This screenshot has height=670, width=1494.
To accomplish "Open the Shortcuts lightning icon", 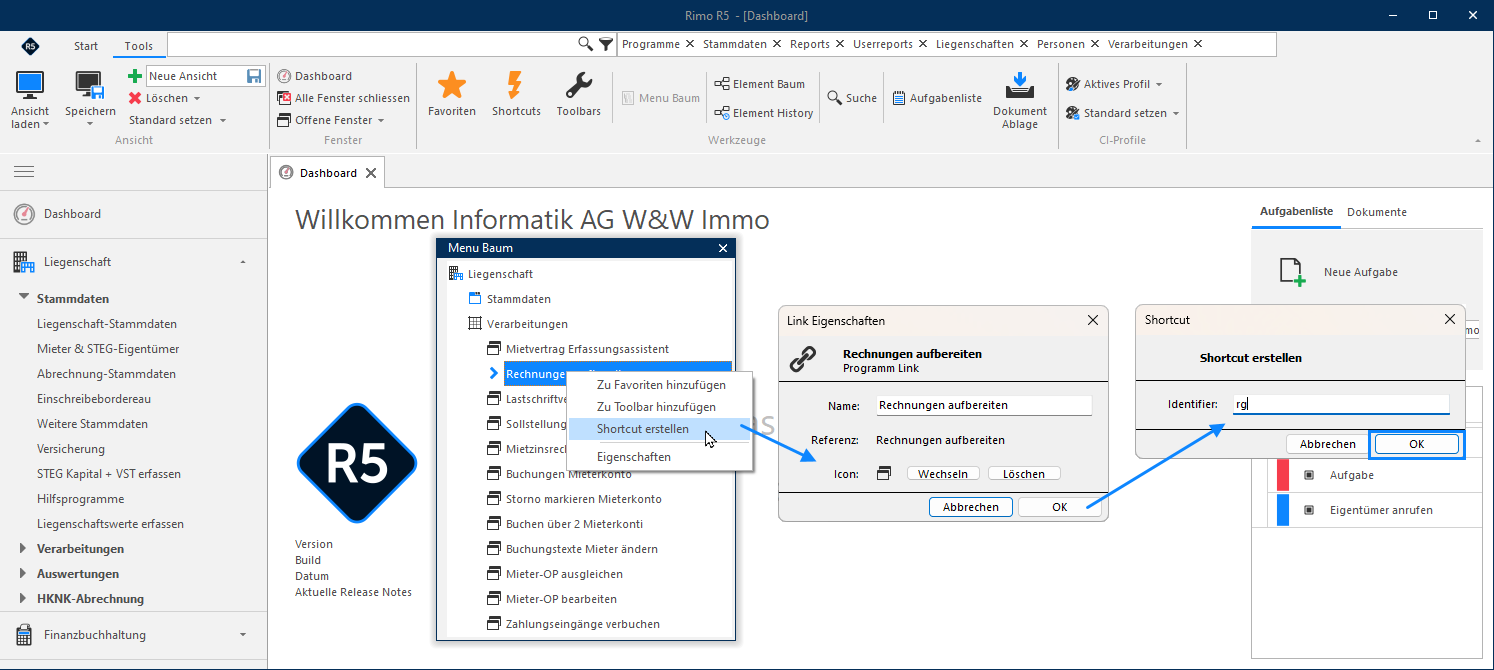I will tap(515, 85).
